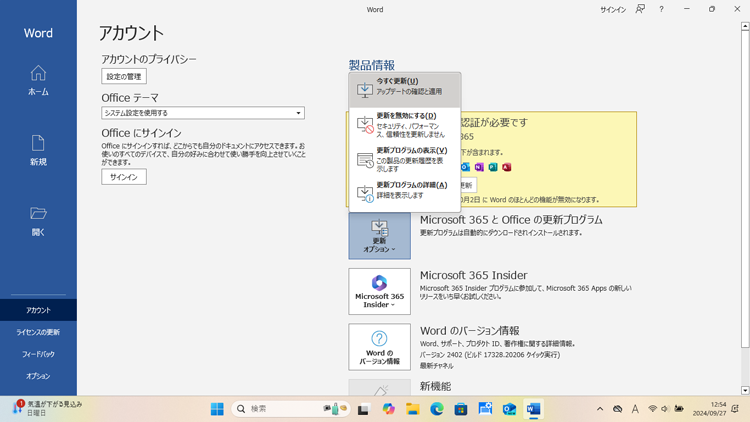Viewport: 750px width, 422px height.
Task: Click the Word のバージョン情報 question mark button
Action: point(379,346)
